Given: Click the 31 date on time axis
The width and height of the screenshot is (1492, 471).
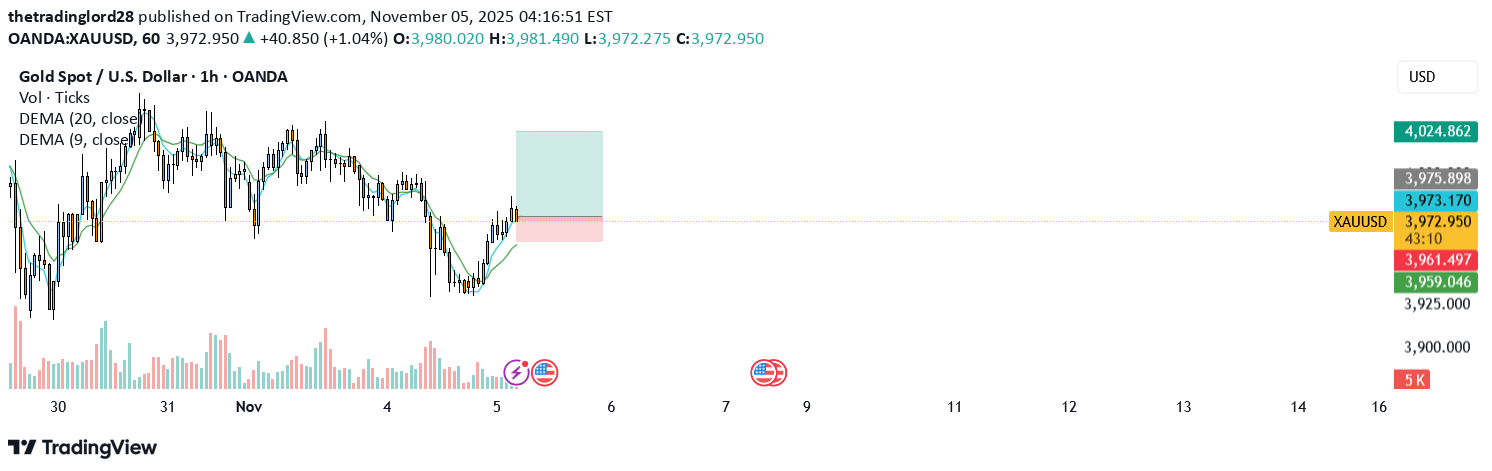Looking at the screenshot, I should click(167, 407).
